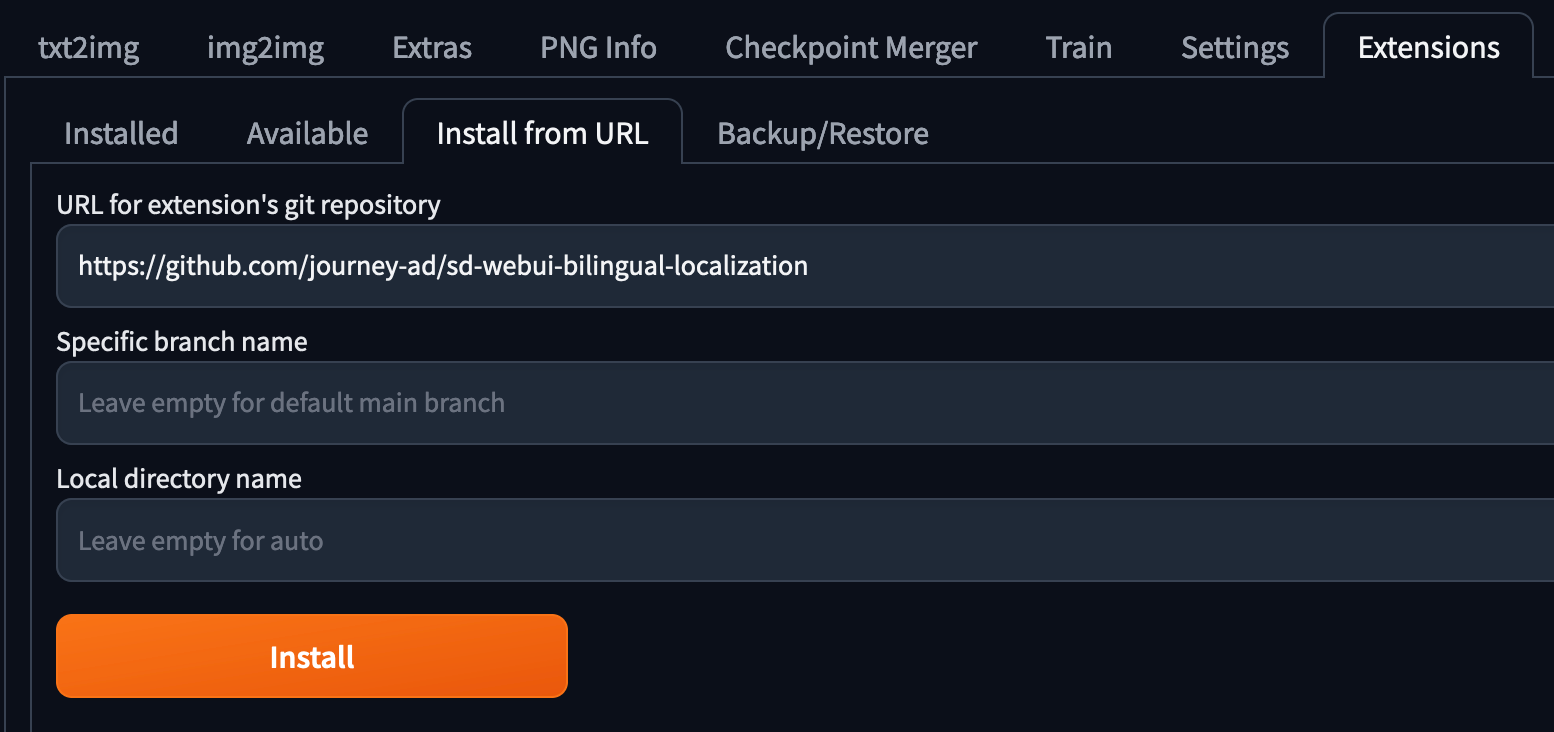
Task: Select the Checkpoint Merger tab
Action: point(851,48)
